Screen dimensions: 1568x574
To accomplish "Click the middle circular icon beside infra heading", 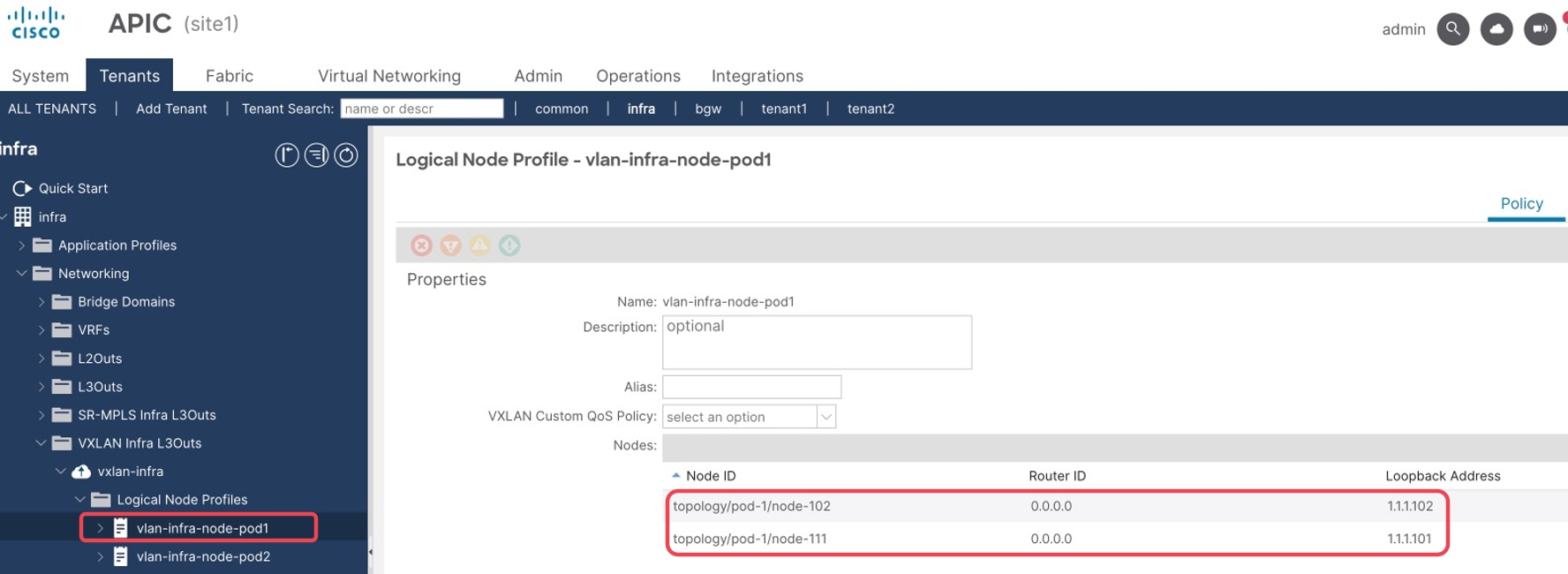I will [x=316, y=155].
